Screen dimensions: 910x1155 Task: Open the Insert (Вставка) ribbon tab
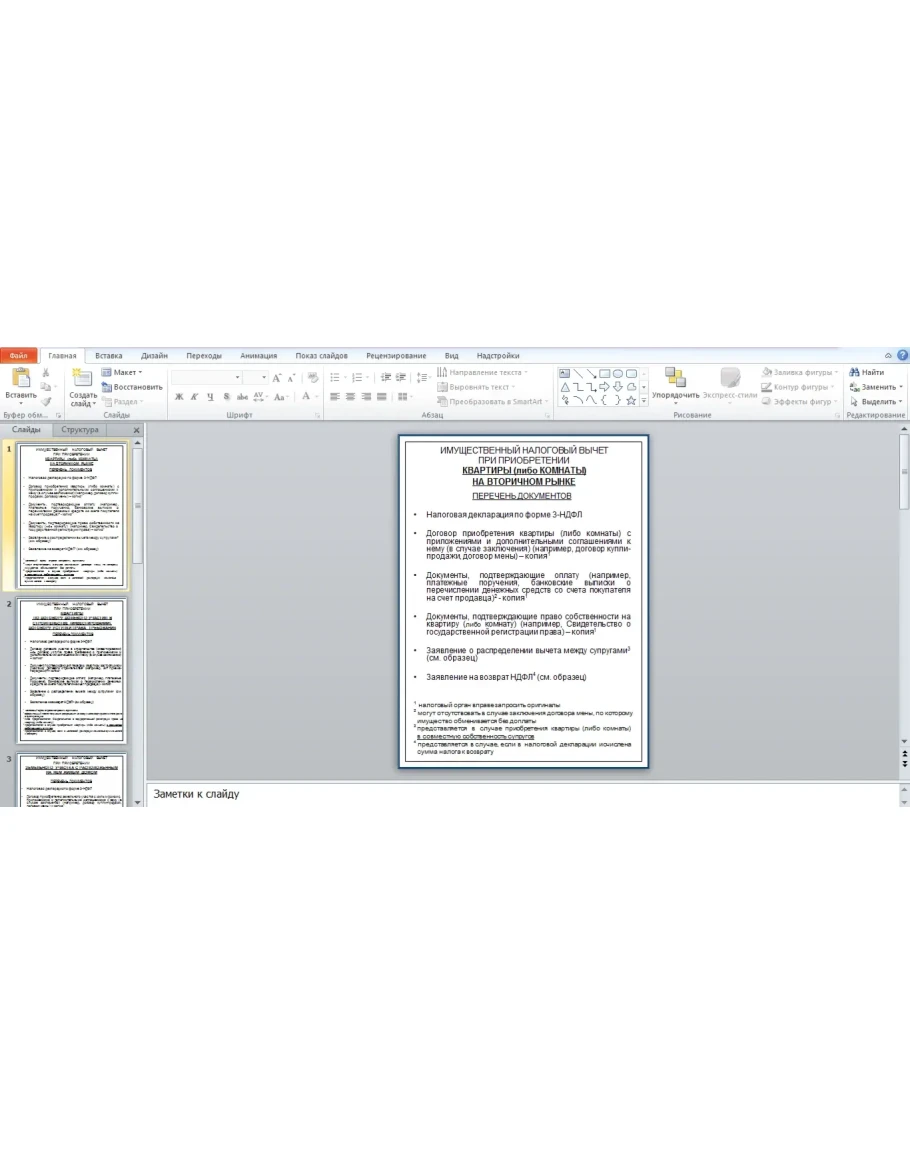coord(108,355)
